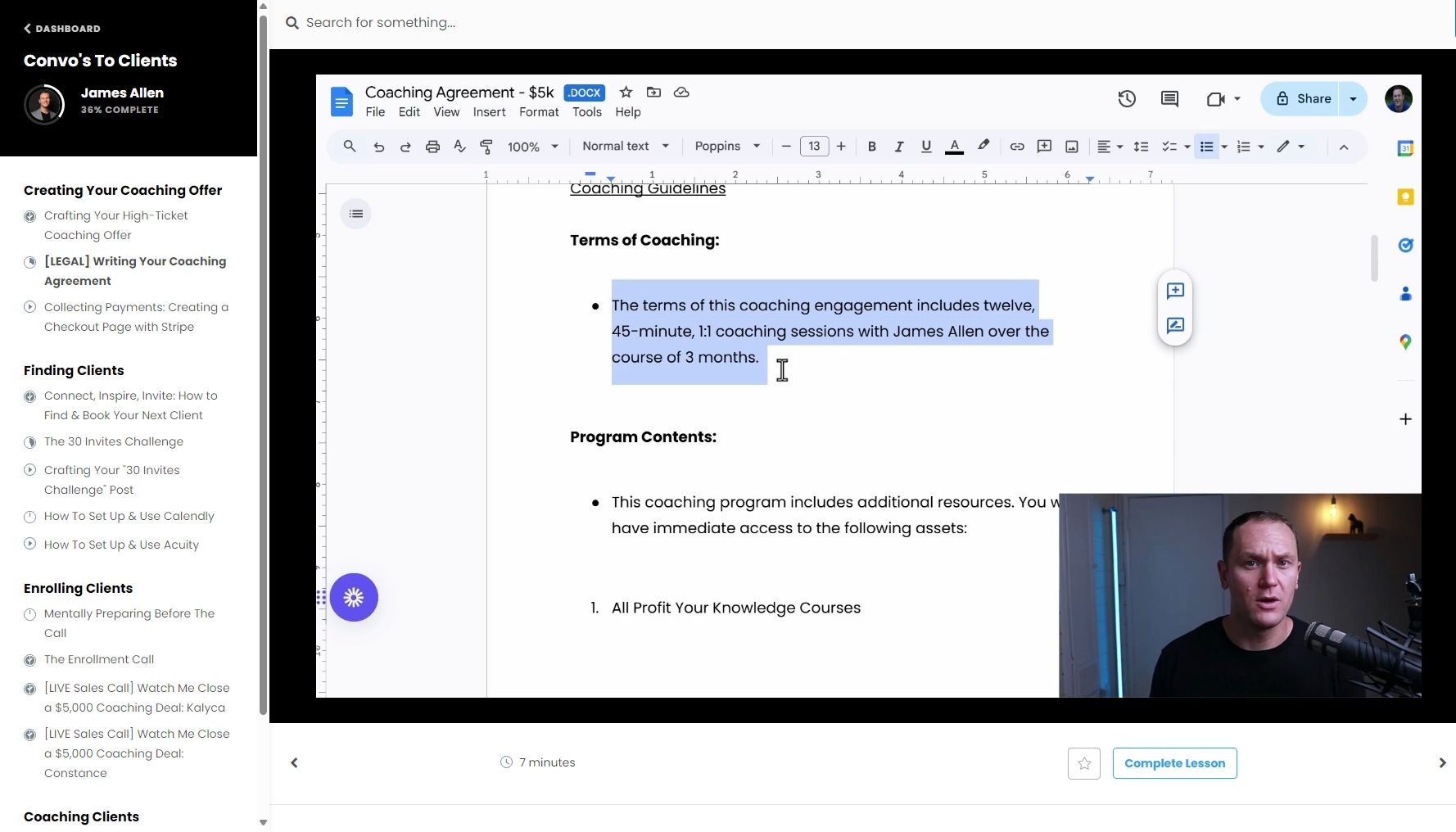Open Google Contacts side panel
This screenshot has width=1456, height=832.
coord(1405,293)
